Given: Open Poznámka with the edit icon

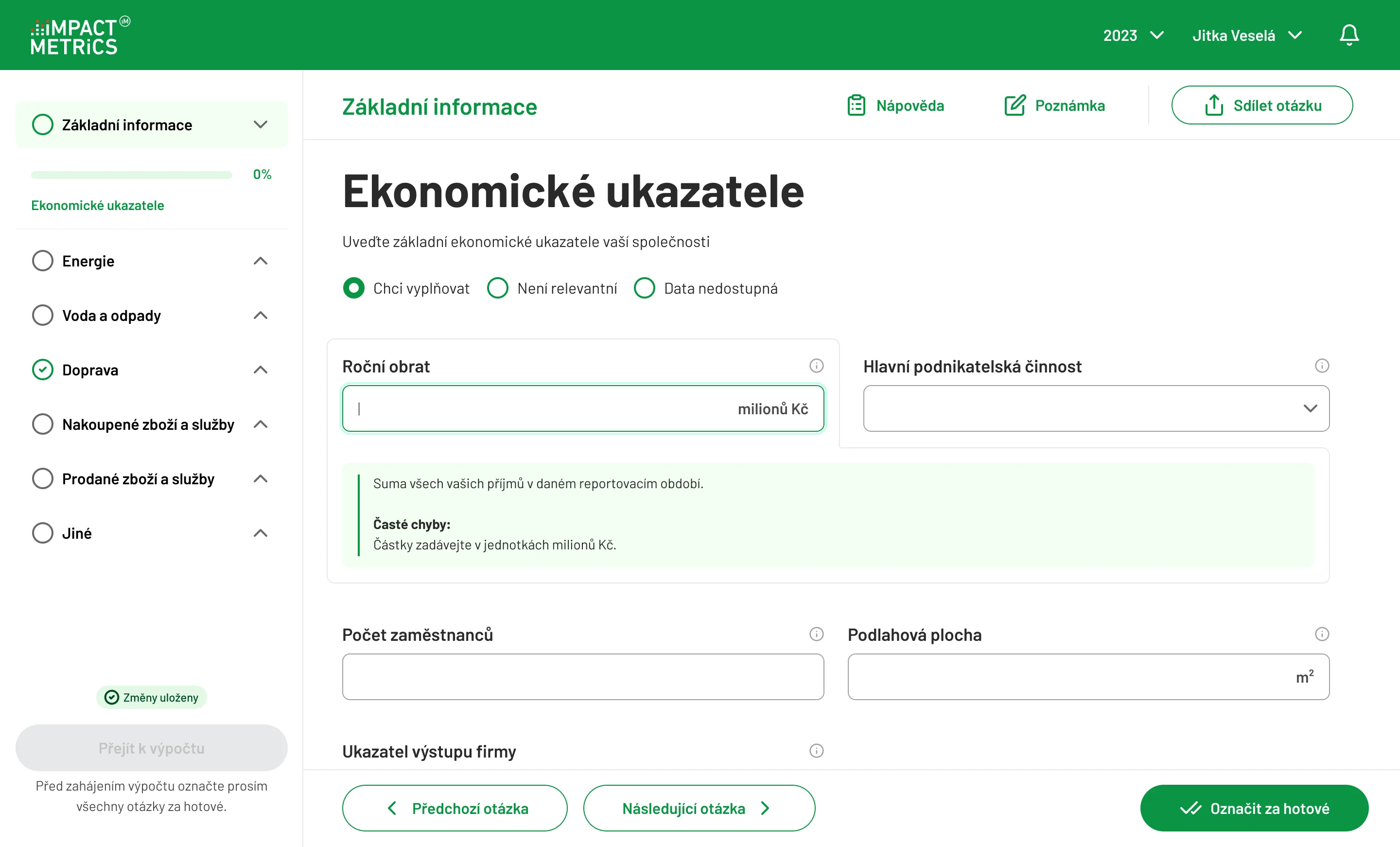Looking at the screenshot, I should (x=1015, y=105).
